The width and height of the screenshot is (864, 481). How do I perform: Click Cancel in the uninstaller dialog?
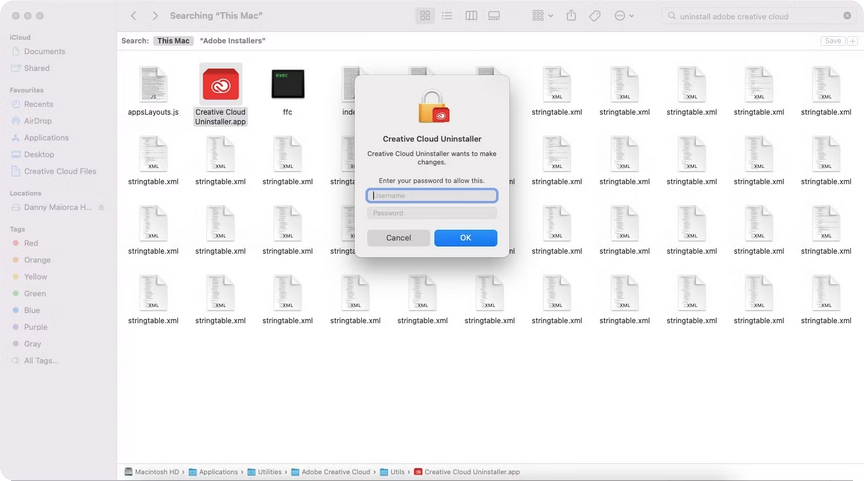tap(398, 238)
